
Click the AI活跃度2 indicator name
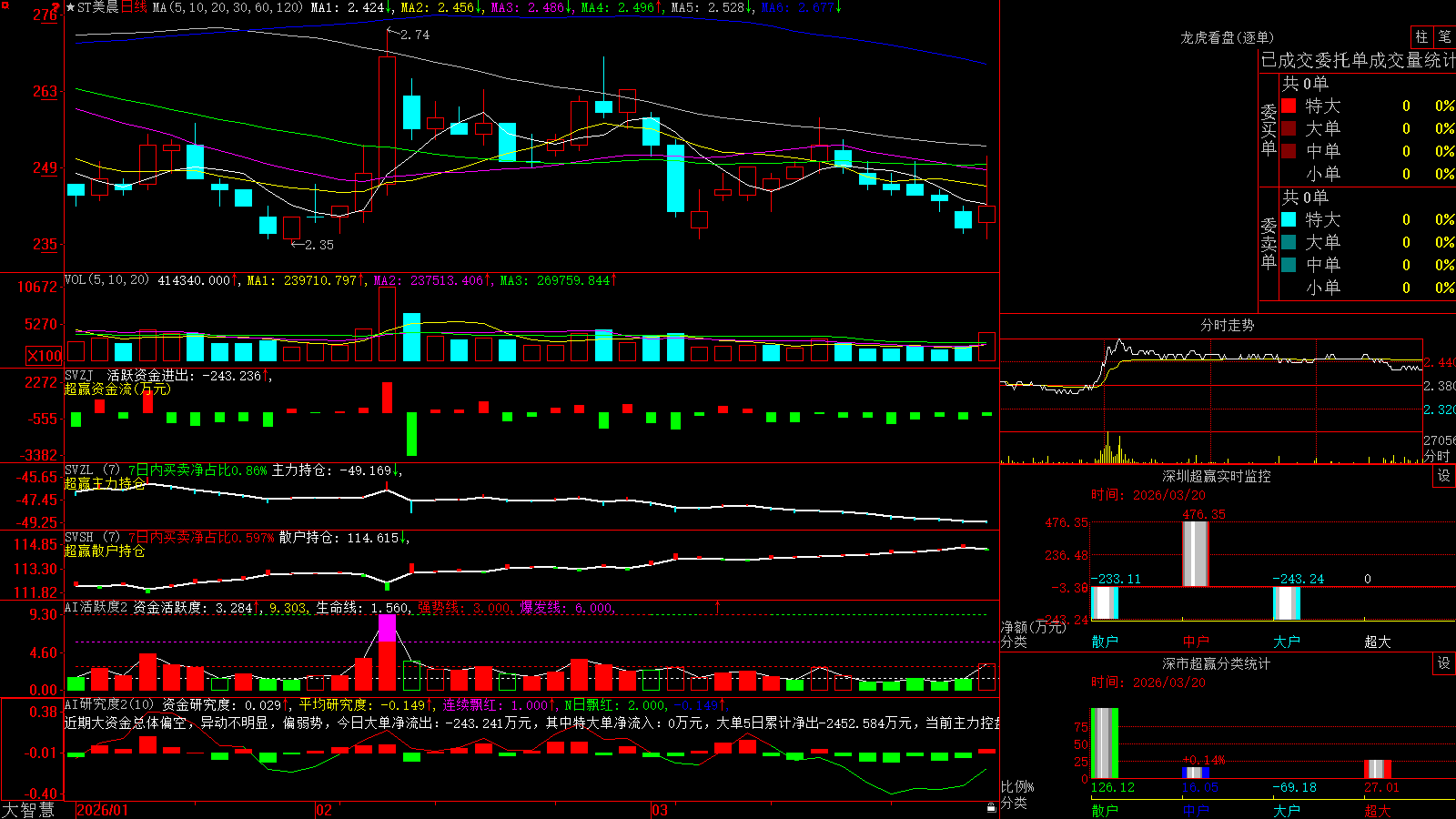(x=96, y=607)
